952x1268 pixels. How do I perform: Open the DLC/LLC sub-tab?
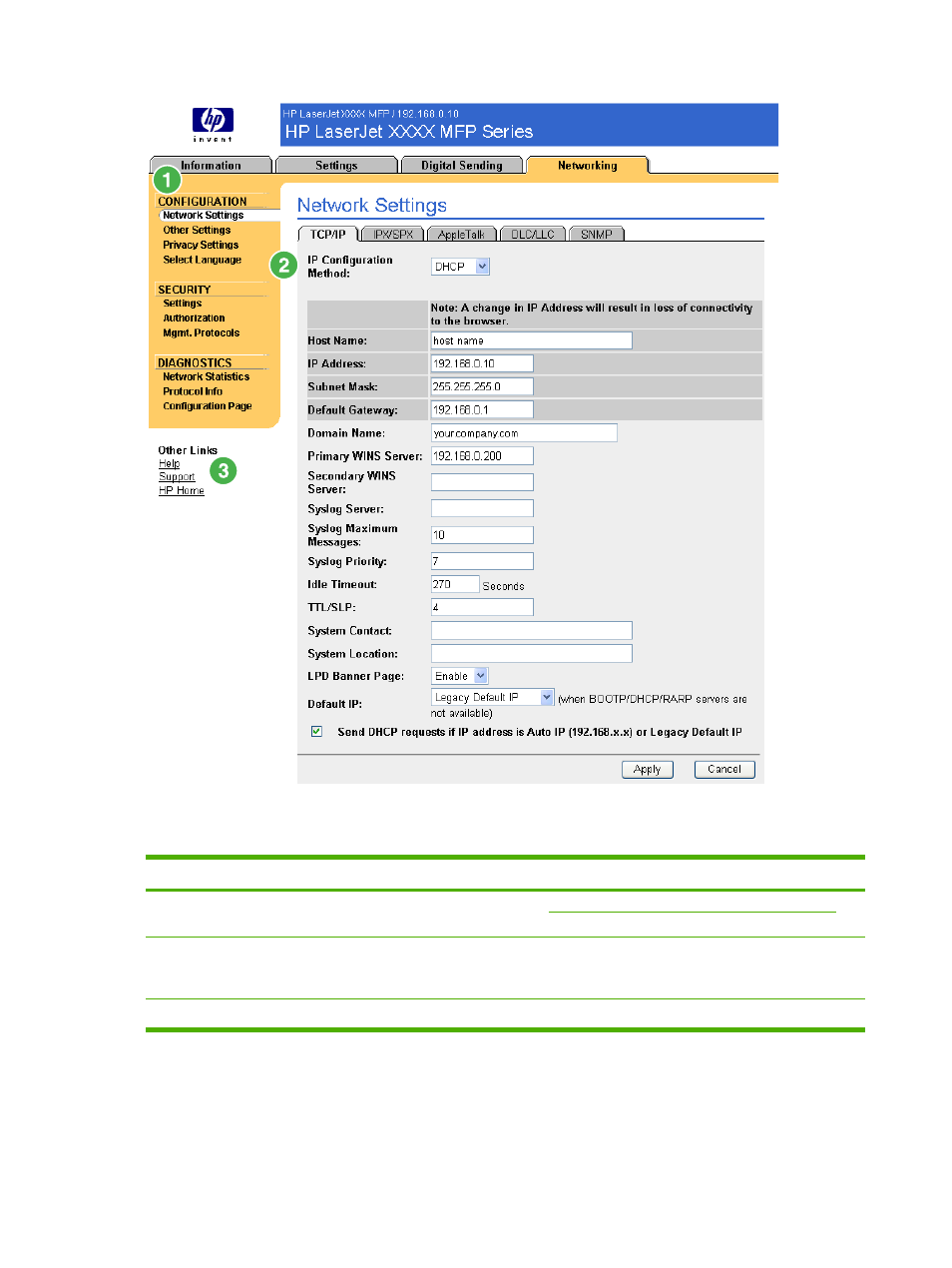533,235
